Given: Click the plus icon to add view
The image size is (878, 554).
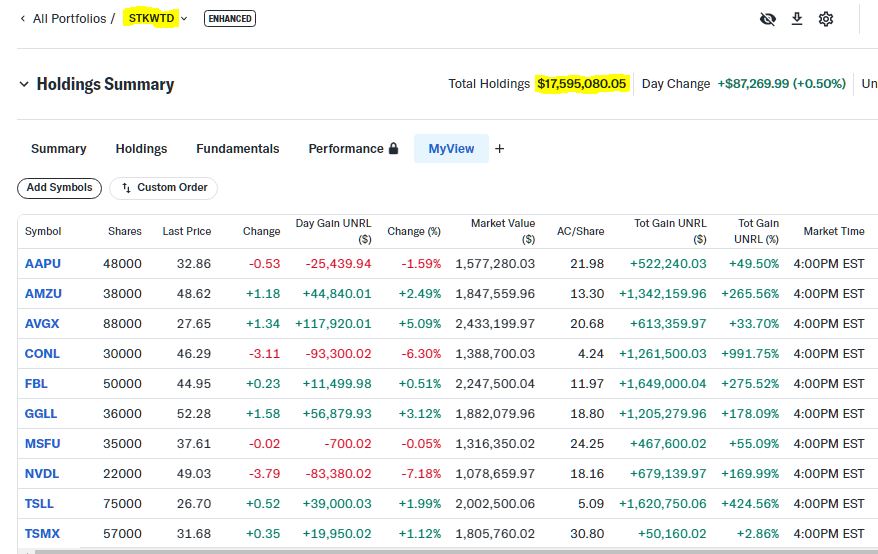Looking at the screenshot, I should pyautogui.click(x=500, y=149).
